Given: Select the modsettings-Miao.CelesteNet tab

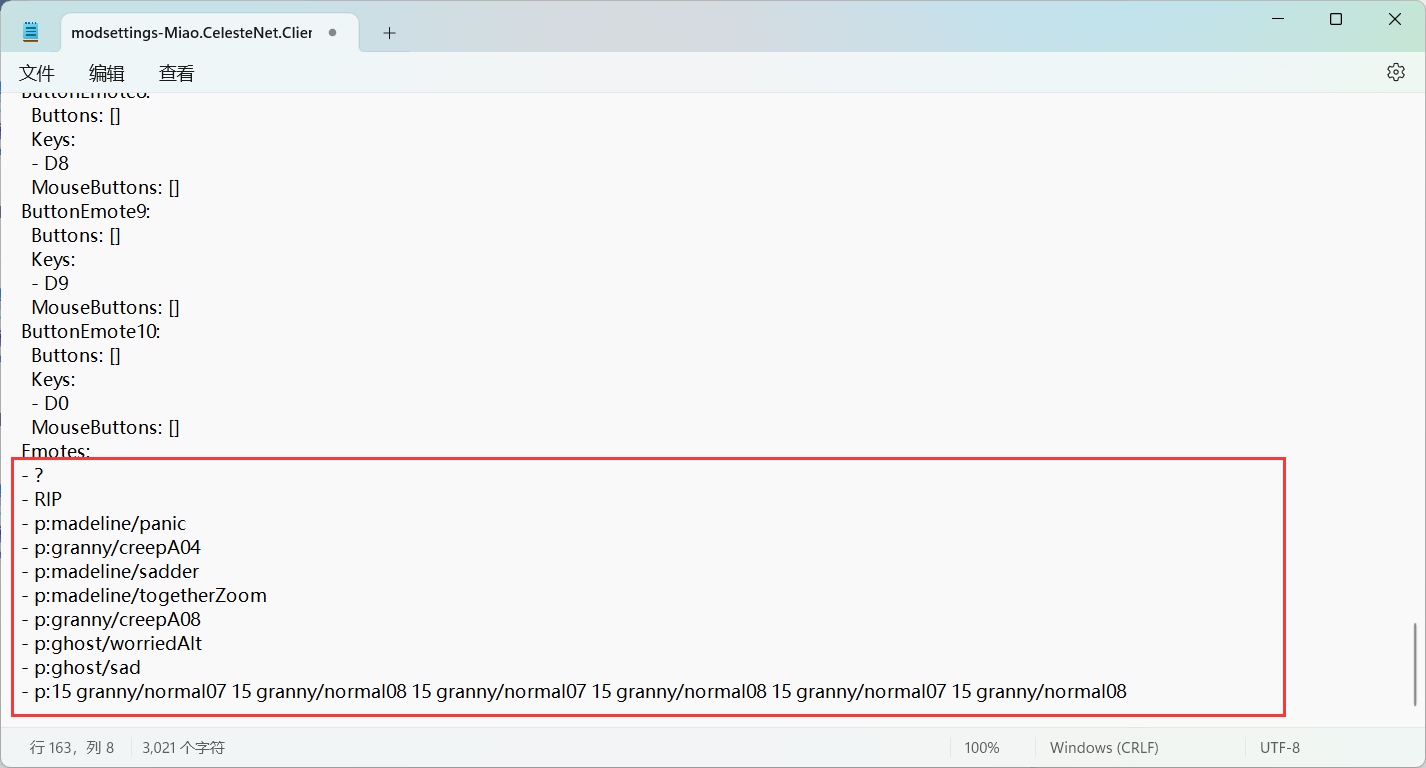Looking at the screenshot, I should (191, 33).
